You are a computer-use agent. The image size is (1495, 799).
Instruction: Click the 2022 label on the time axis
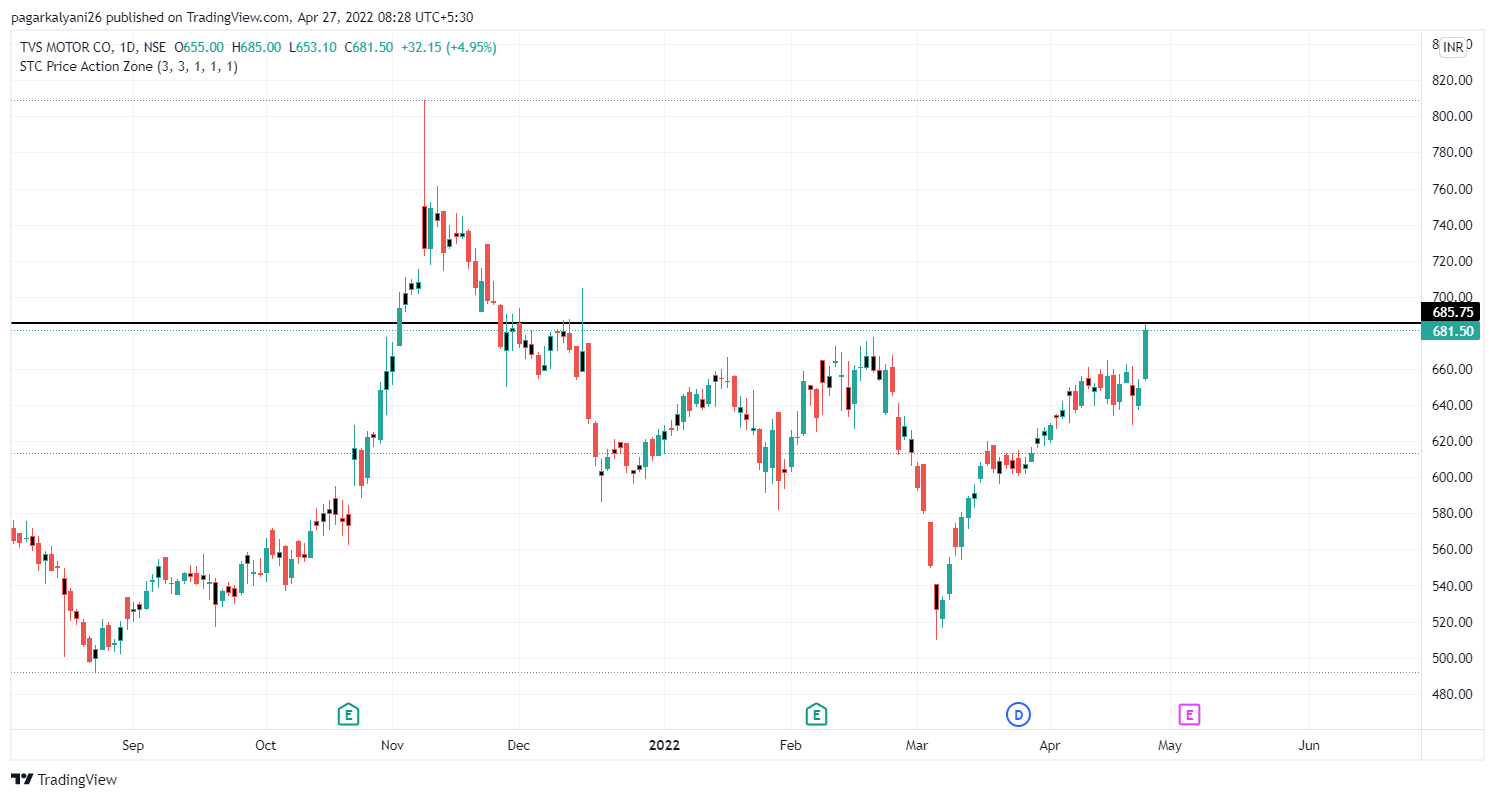pyautogui.click(x=664, y=745)
